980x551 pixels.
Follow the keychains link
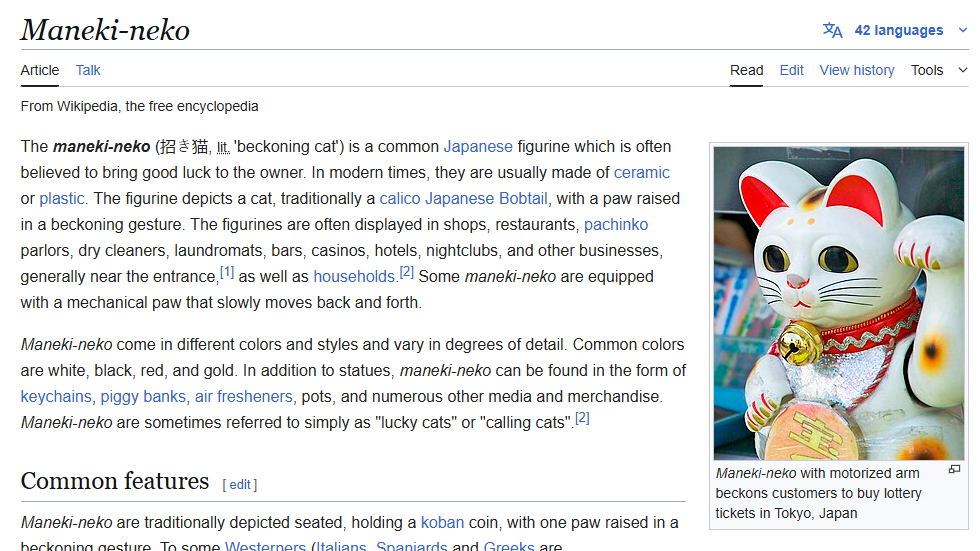pos(56,397)
